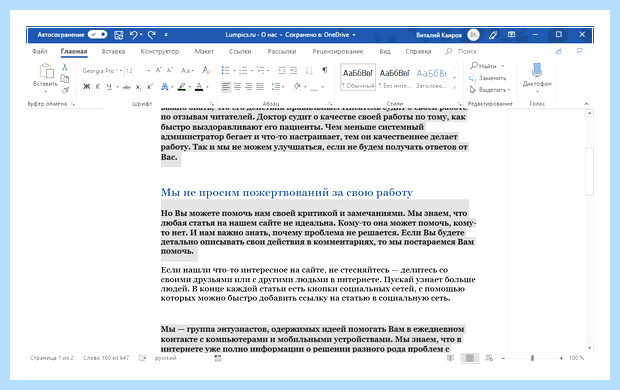Align text left
The height and width of the screenshot is (390, 620).
coord(226,87)
